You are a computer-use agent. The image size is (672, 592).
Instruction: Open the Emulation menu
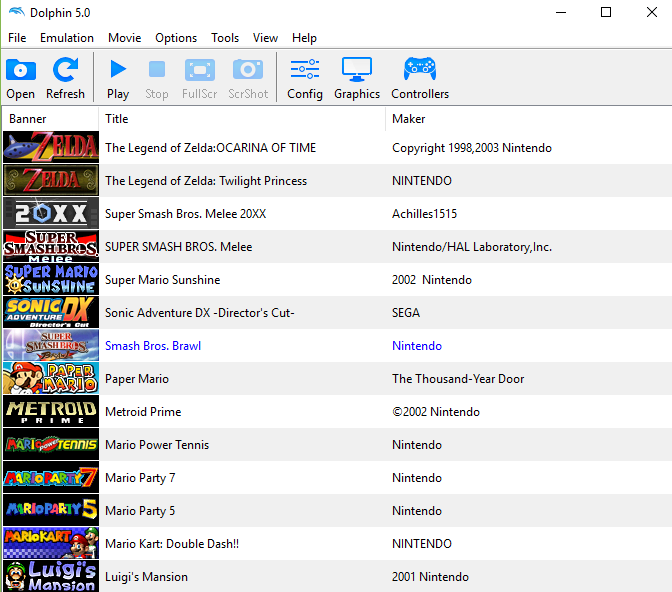tap(67, 38)
